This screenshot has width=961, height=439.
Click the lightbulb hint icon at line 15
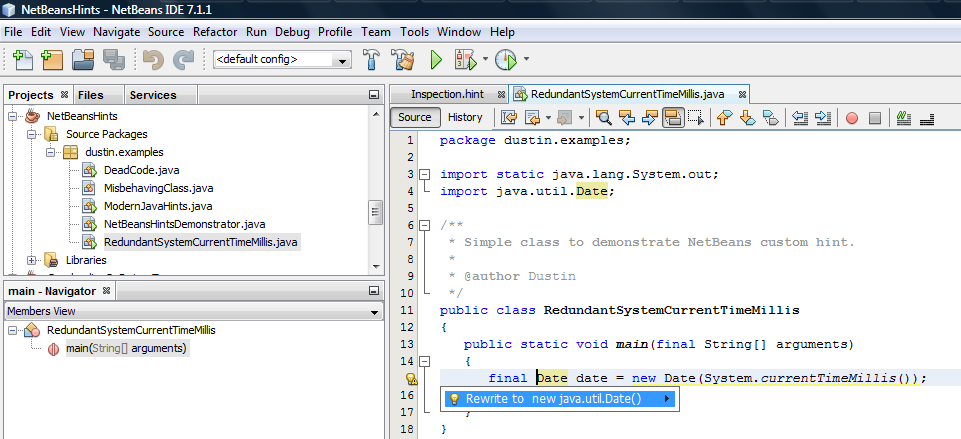(x=411, y=379)
